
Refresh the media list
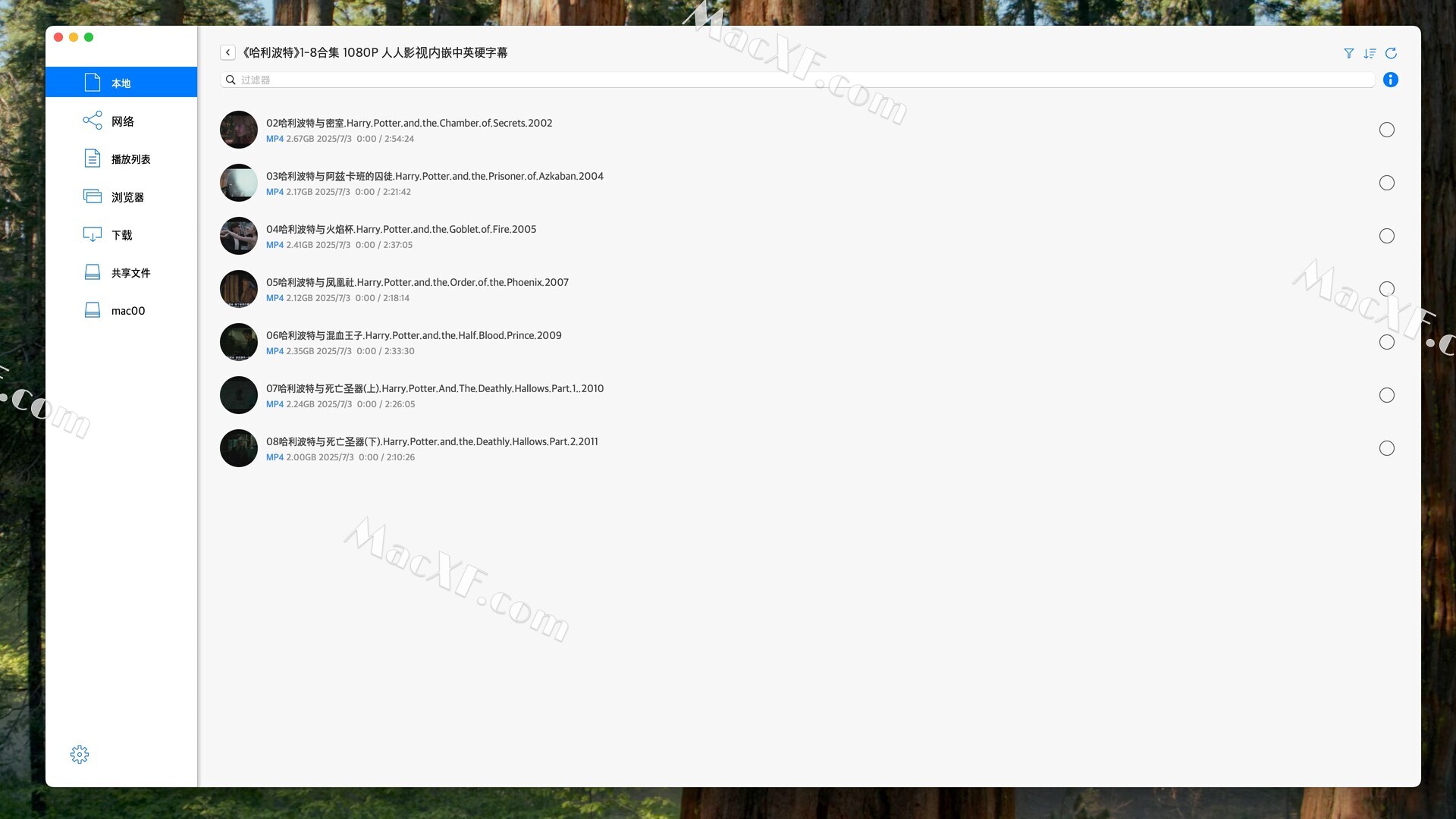[1392, 53]
